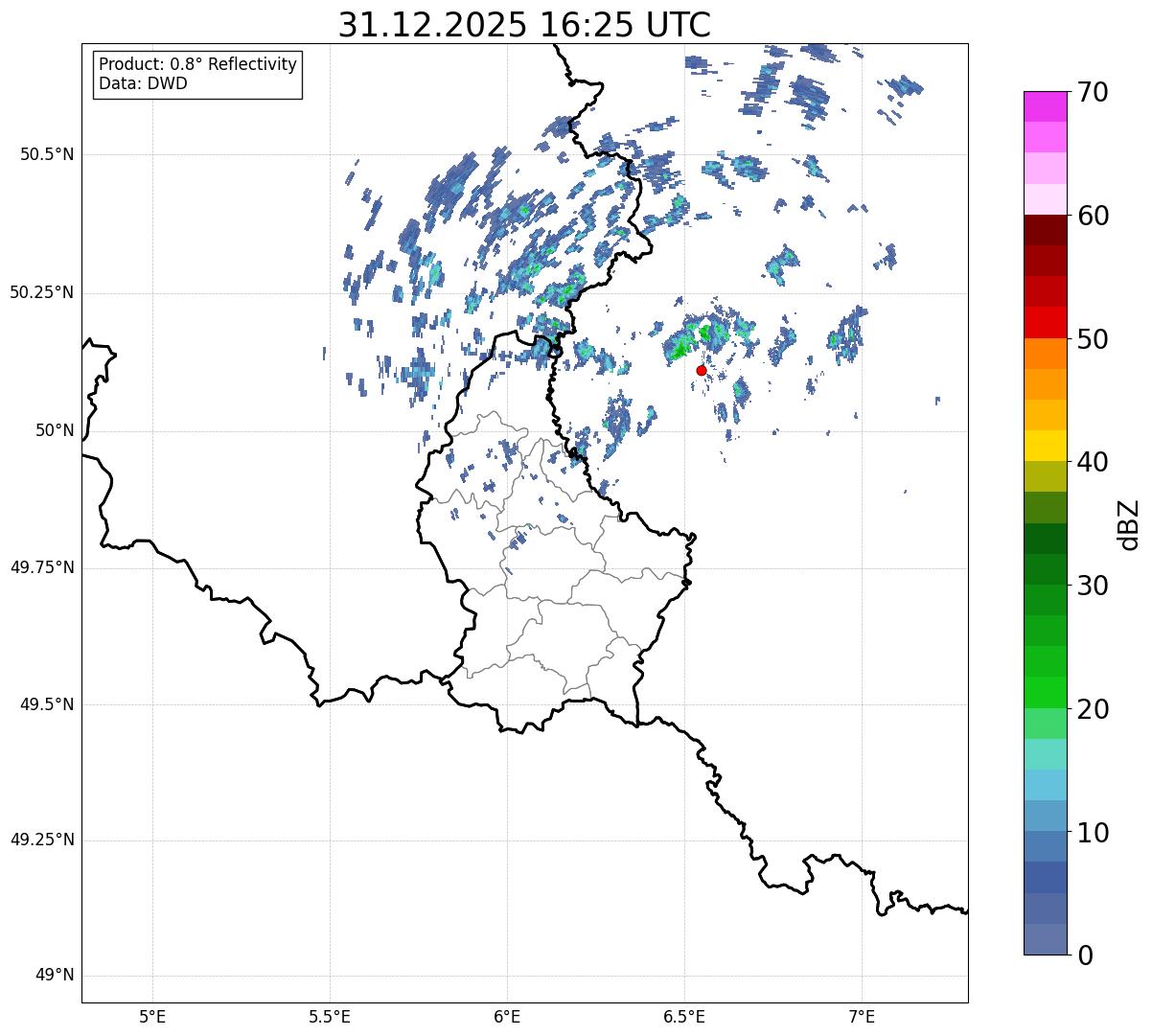Click the latitude label 49.25°N
The height and width of the screenshot is (1036, 1152).
point(41,840)
